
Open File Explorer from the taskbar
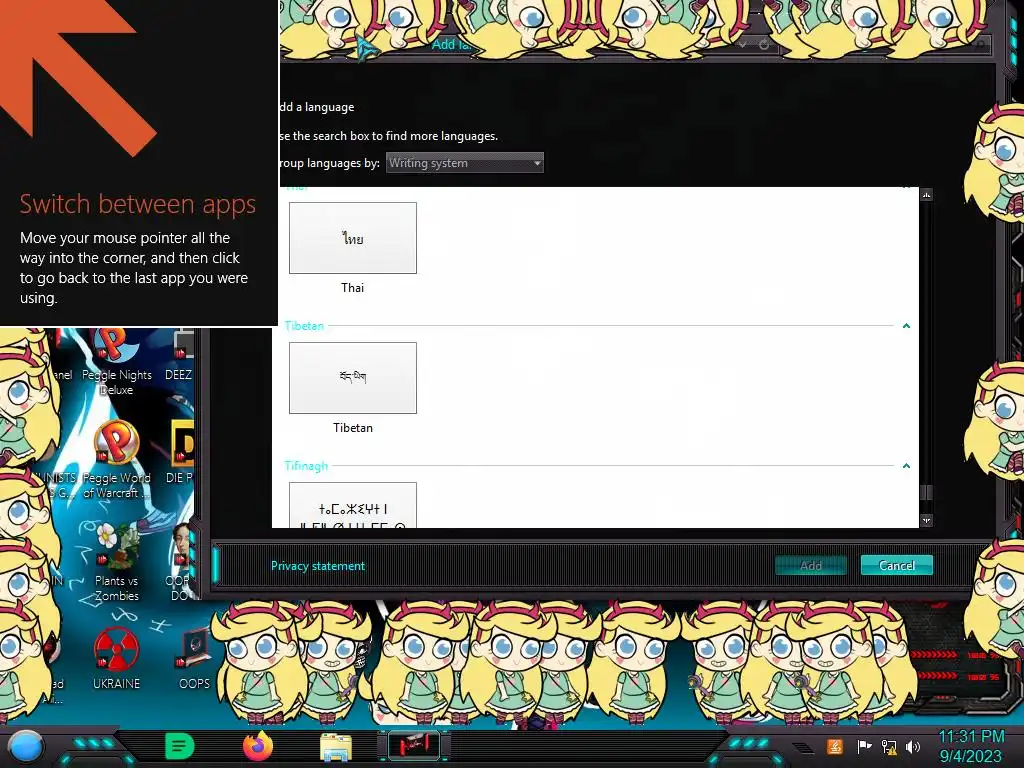(336, 747)
